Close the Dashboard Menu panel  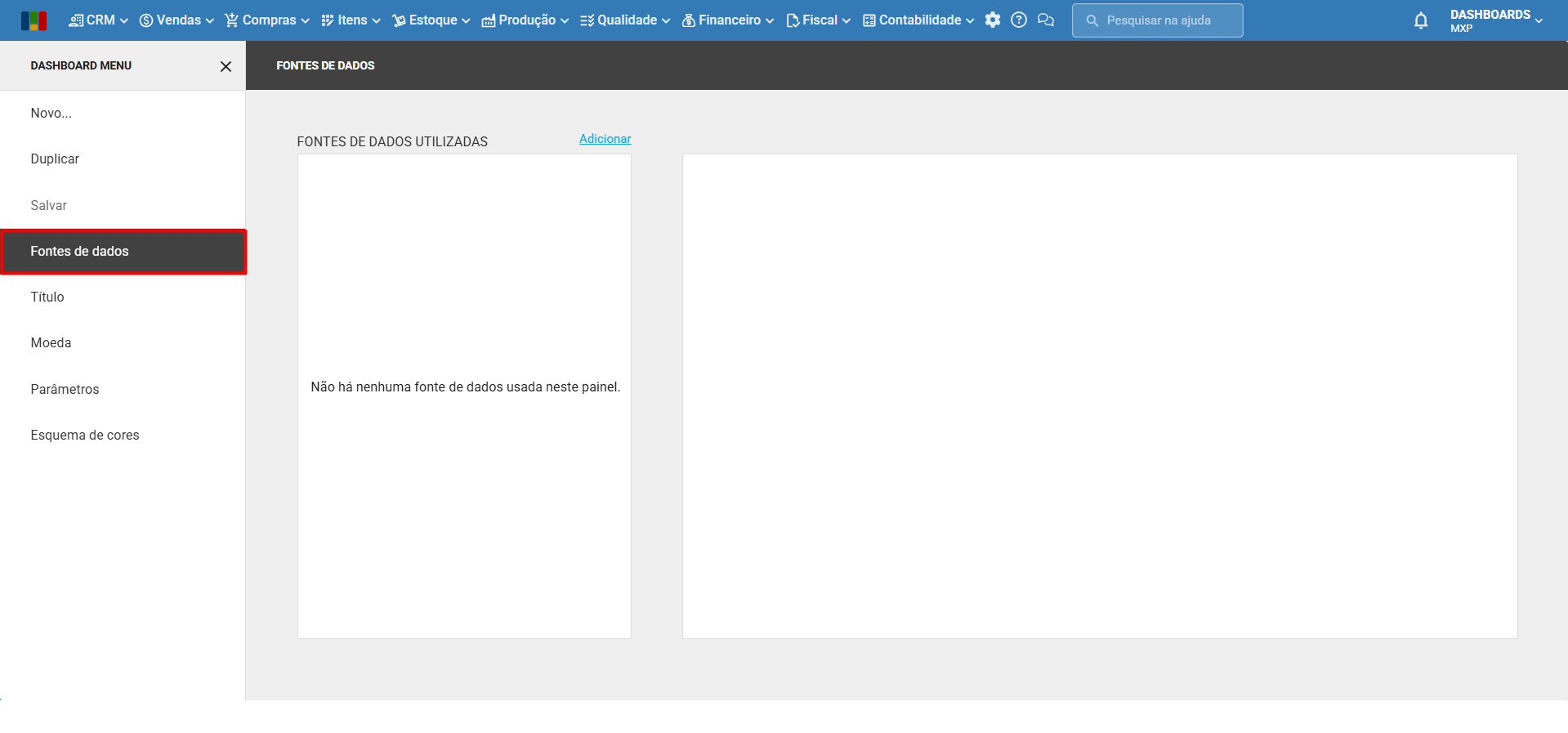click(226, 66)
